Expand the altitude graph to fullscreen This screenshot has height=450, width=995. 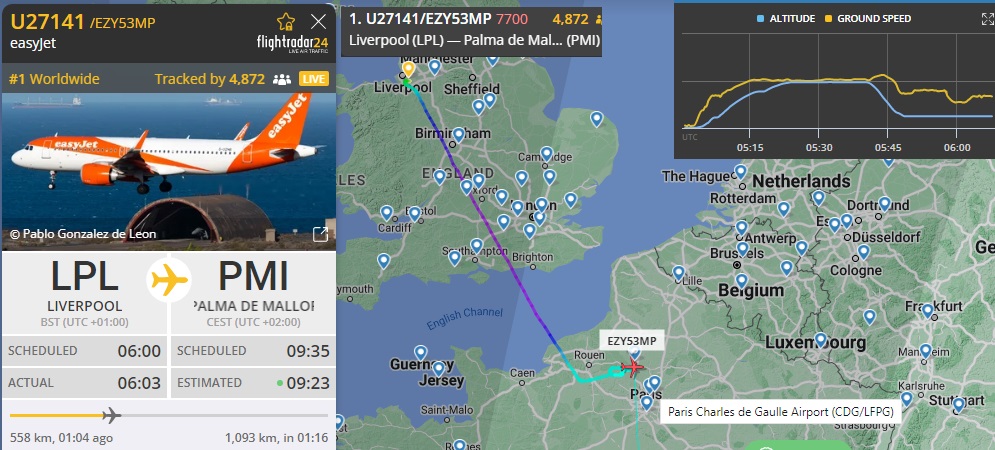pyautogui.click(x=987, y=18)
